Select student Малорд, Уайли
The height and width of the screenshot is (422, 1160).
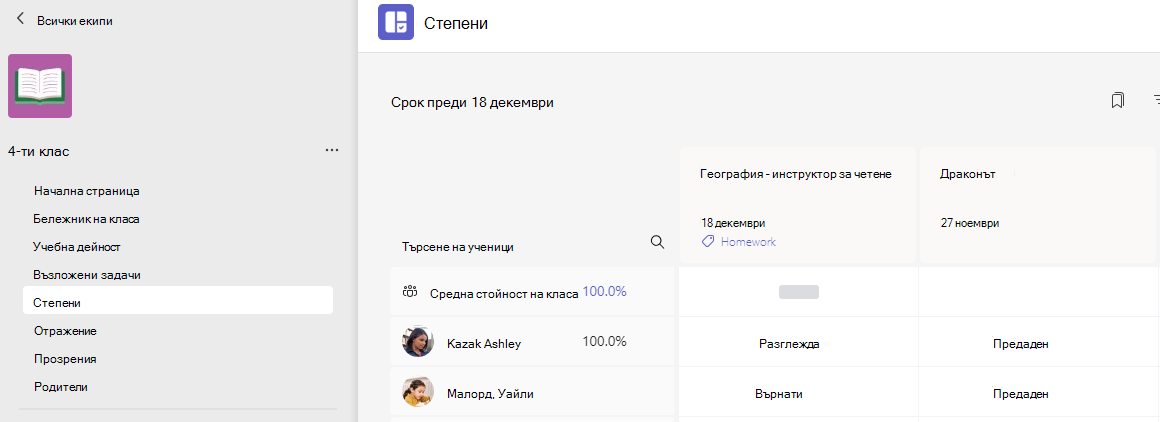point(490,394)
